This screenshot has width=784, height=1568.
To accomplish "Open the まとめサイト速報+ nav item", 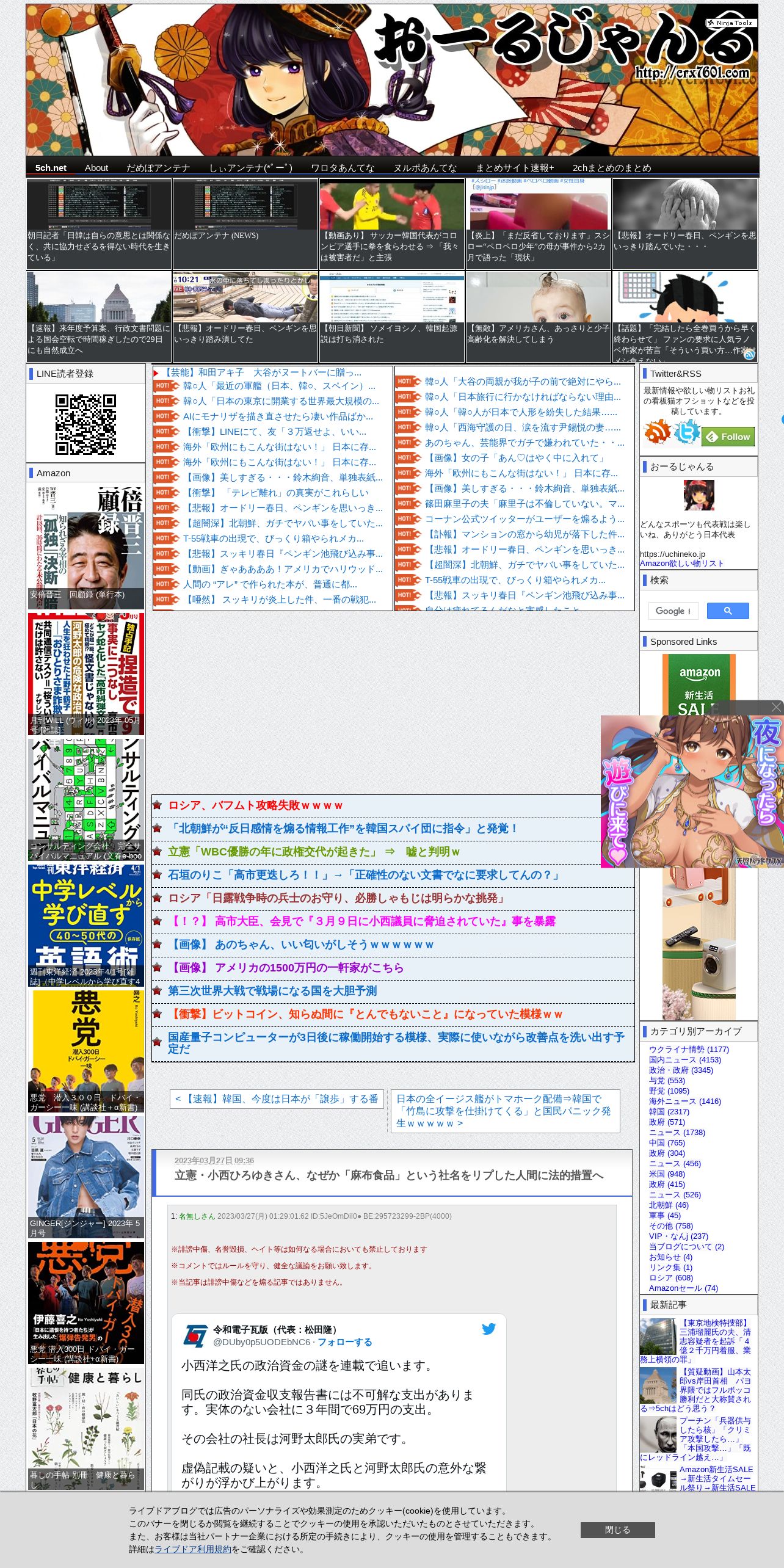I will click(x=515, y=168).
